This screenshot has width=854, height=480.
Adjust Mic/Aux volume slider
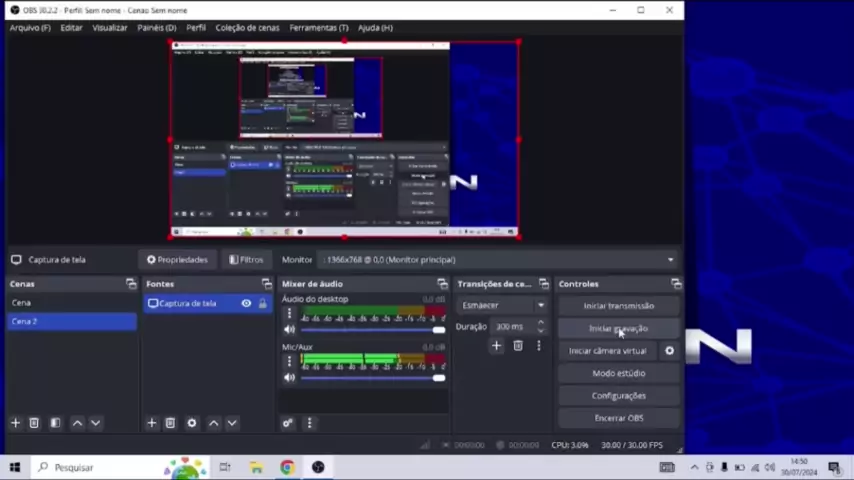373,378
